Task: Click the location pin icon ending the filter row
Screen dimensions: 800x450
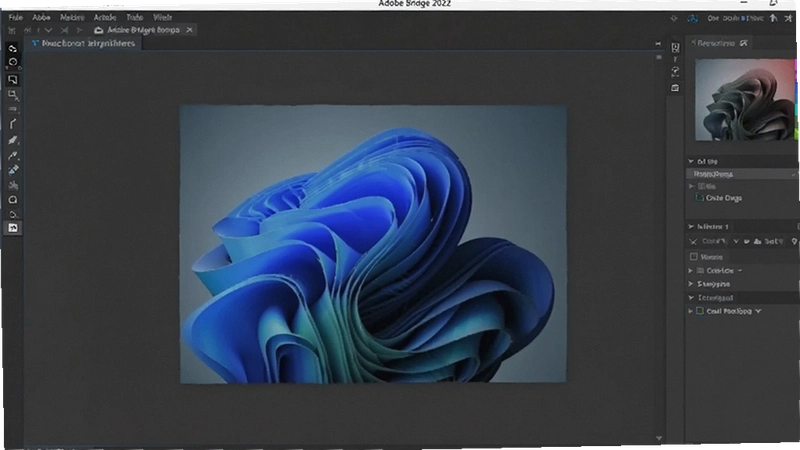Action: click(794, 241)
